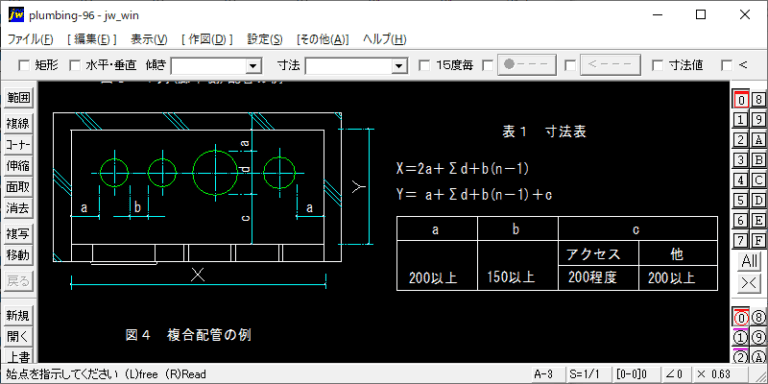Screen dimensions: 768x384
Task: Select layer D square button
Action: point(759,200)
